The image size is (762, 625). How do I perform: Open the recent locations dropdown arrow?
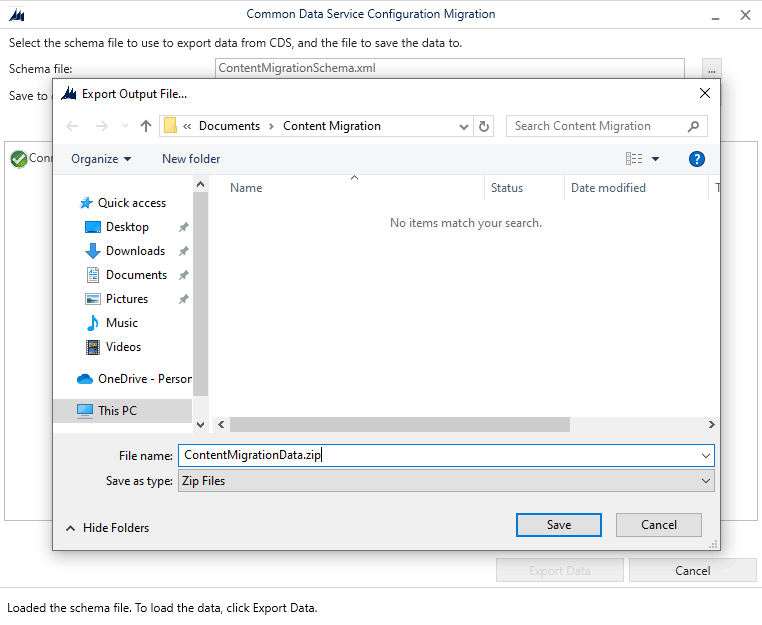coord(125,126)
